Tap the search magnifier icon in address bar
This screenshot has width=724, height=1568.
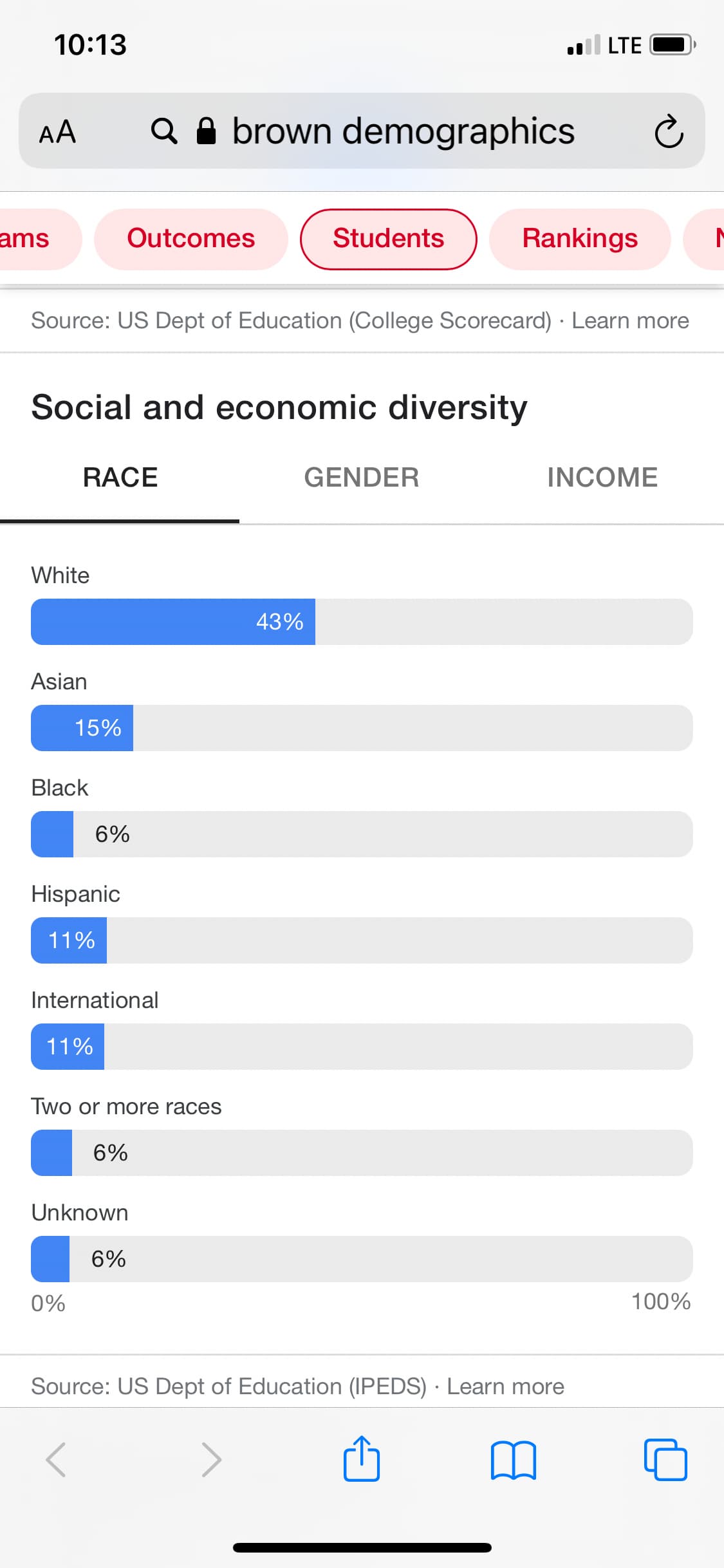[x=164, y=131]
